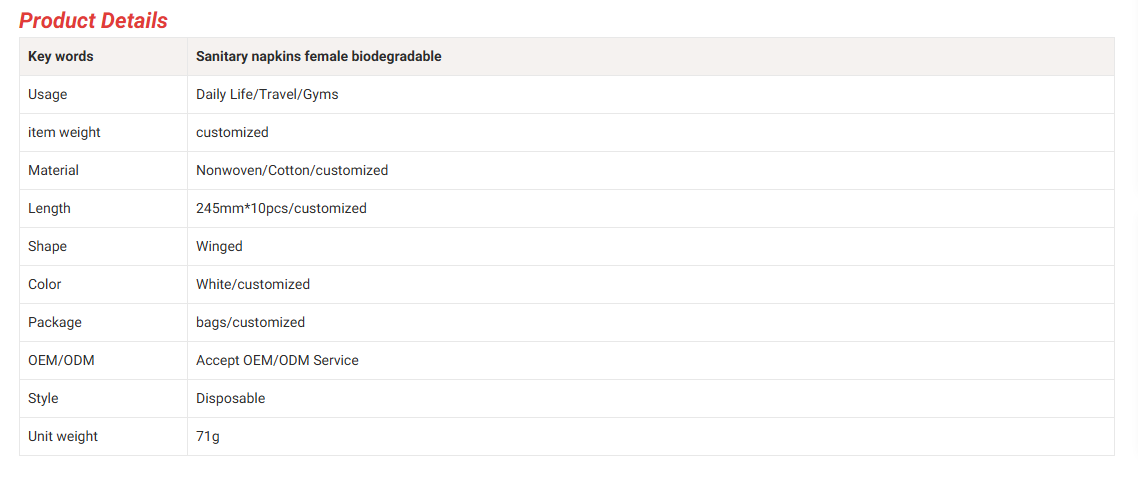The height and width of the screenshot is (478, 1138).
Task: Click the Color row label
Action: click(x=44, y=284)
